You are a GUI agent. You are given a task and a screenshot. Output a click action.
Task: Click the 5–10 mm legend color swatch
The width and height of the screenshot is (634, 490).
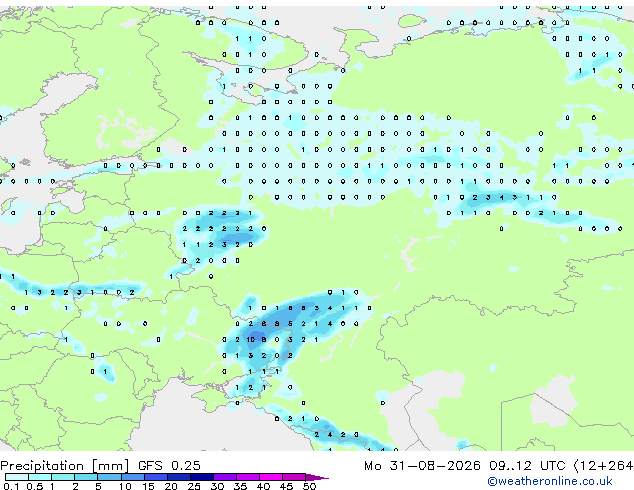coord(110,477)
